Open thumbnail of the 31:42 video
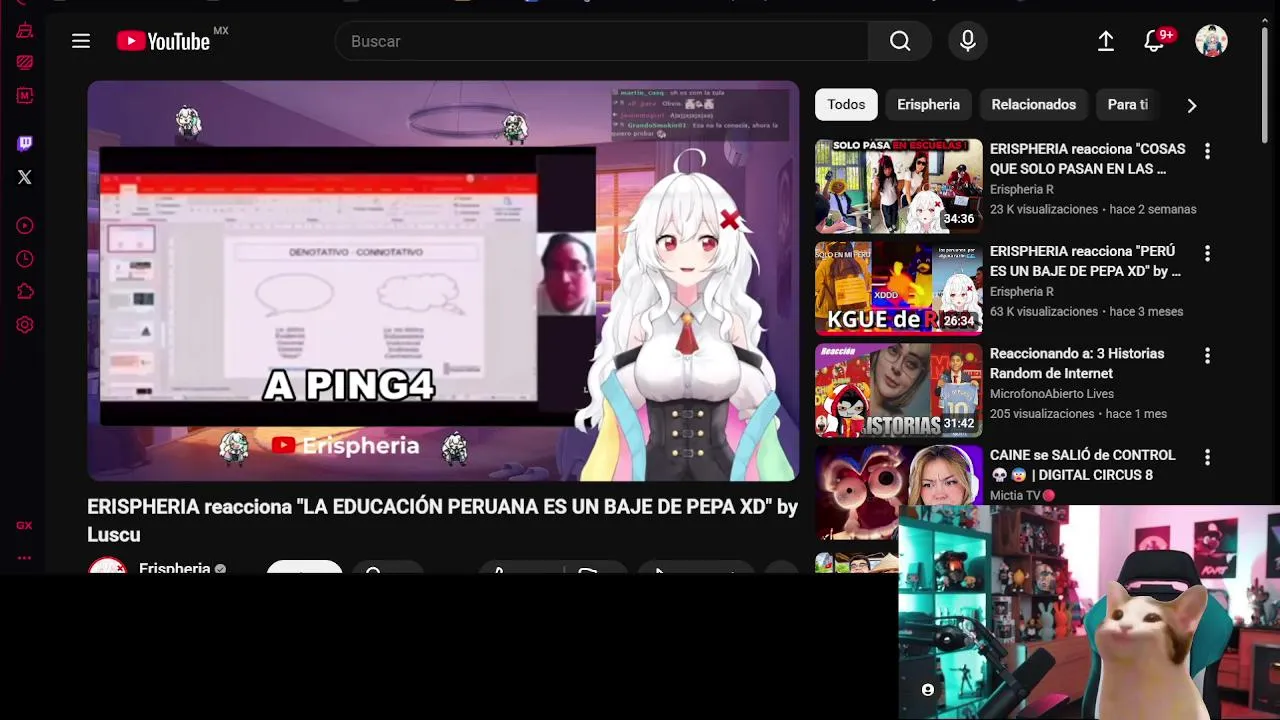Image resolution: width=1280 pixels, height=720 pixels. 899,390
